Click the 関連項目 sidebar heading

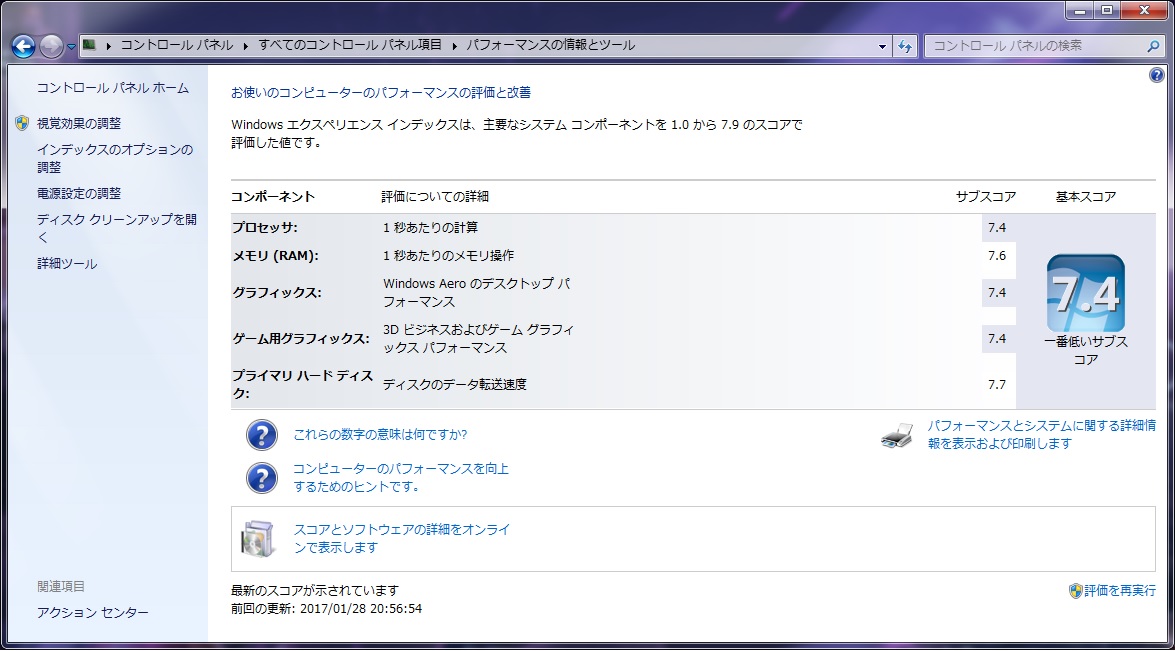pyautogui.click(x=61, y=587)
